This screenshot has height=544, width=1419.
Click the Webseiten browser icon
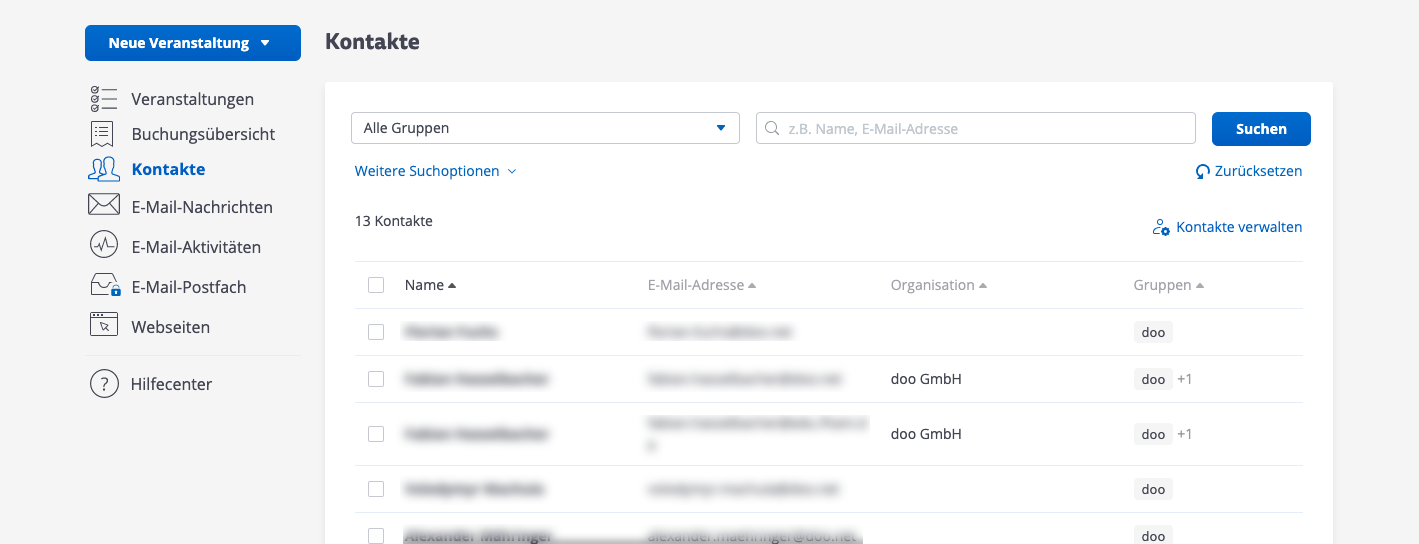[x=104, y=325]
